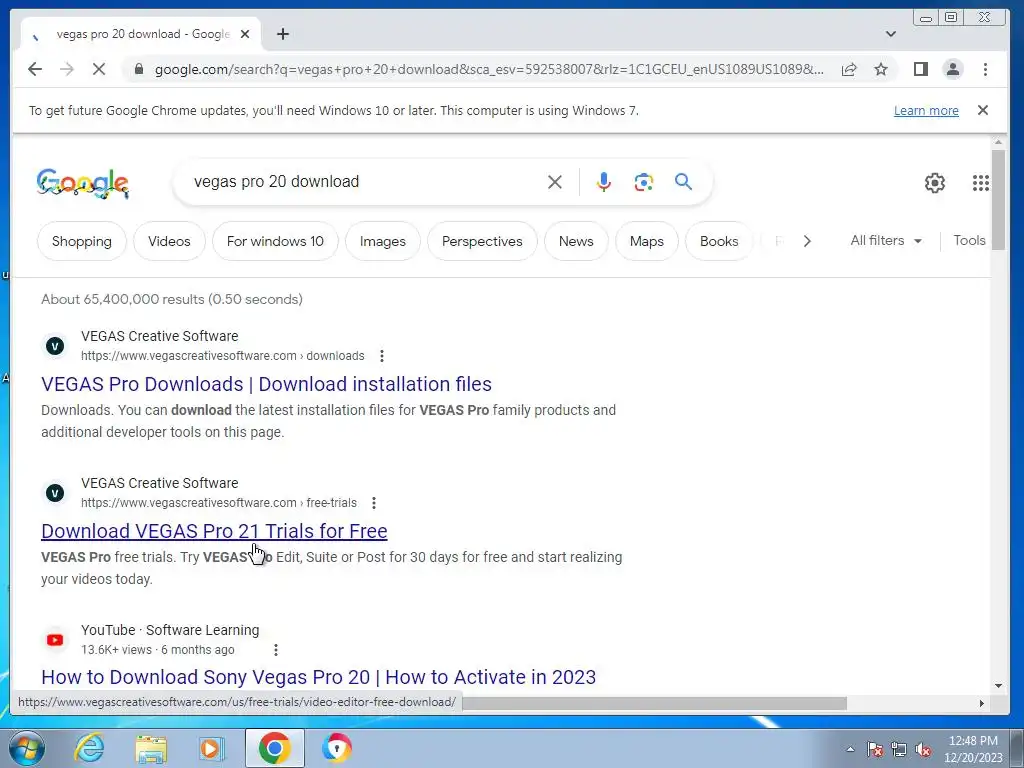Open the Windows Start menu

(x=27, y=748)
